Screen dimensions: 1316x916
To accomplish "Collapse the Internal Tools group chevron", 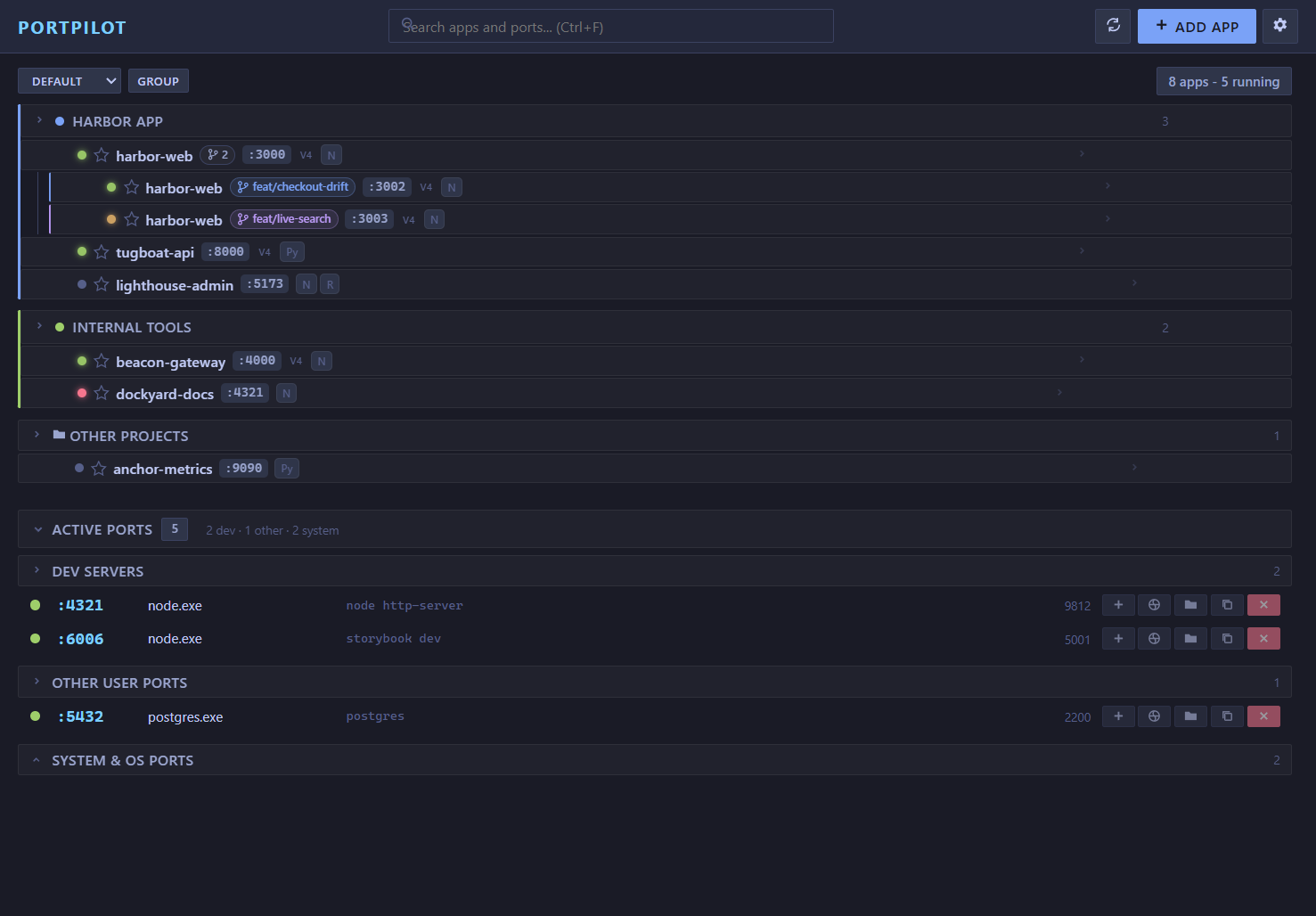I will pyautogui.click(x=39, y=326).
